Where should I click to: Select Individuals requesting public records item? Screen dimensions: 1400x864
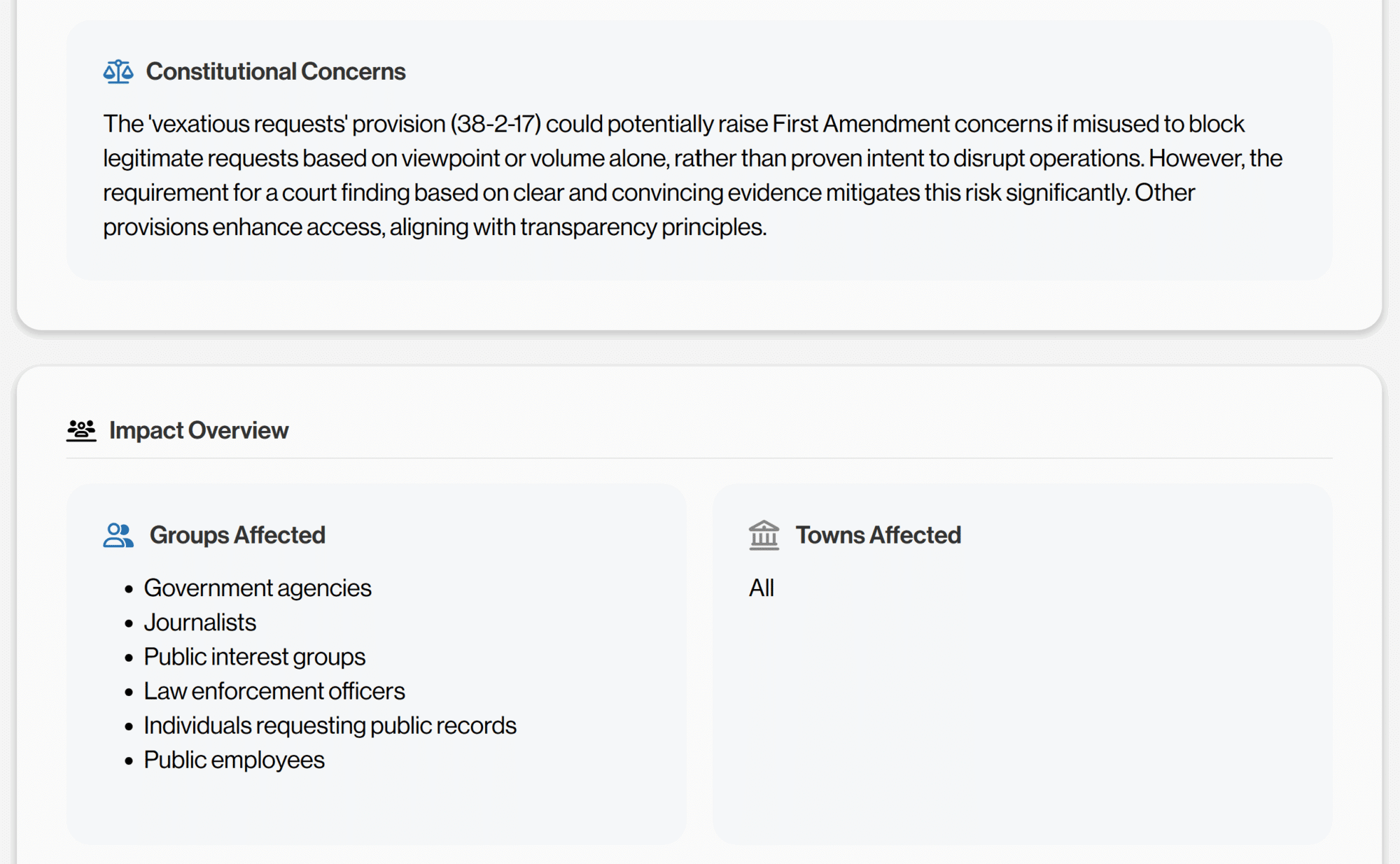click(330, 725)
